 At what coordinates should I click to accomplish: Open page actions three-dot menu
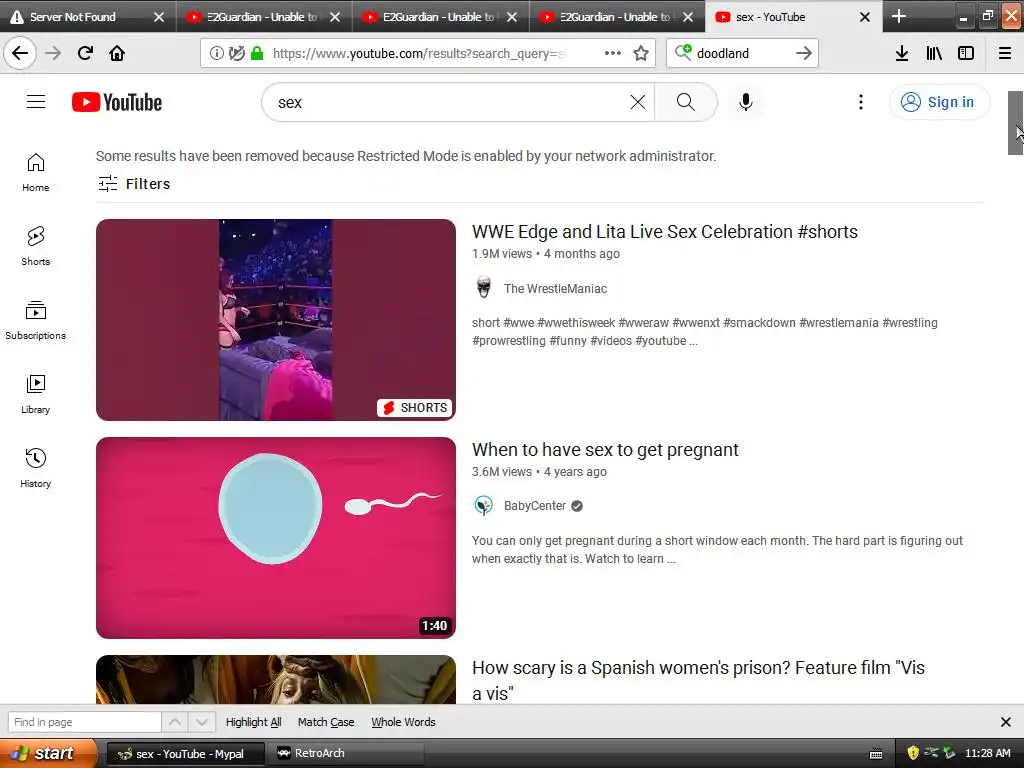coord(613,53)
